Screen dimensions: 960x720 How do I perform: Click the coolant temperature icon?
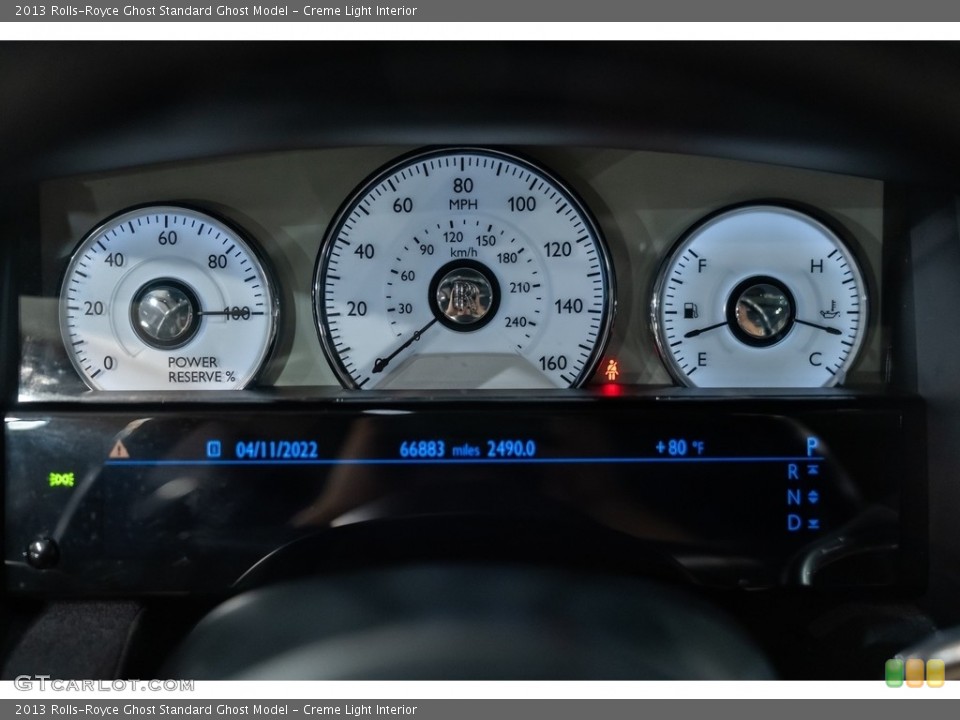point(828,309)
